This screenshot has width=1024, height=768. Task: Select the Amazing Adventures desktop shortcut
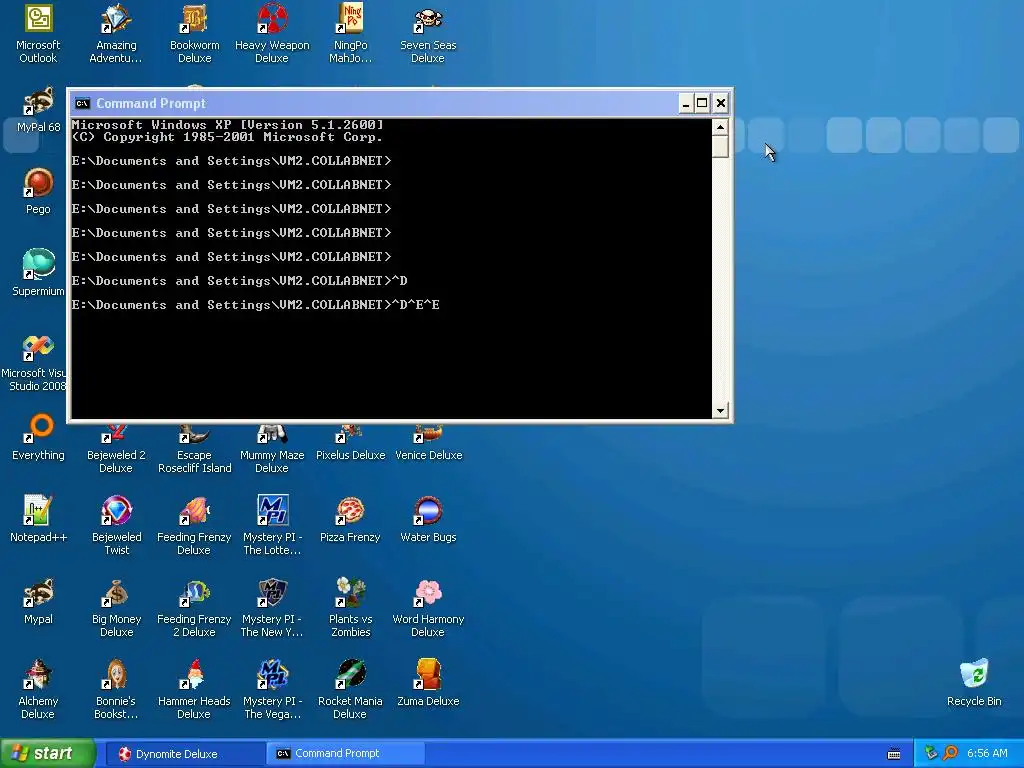click(116, 34)
